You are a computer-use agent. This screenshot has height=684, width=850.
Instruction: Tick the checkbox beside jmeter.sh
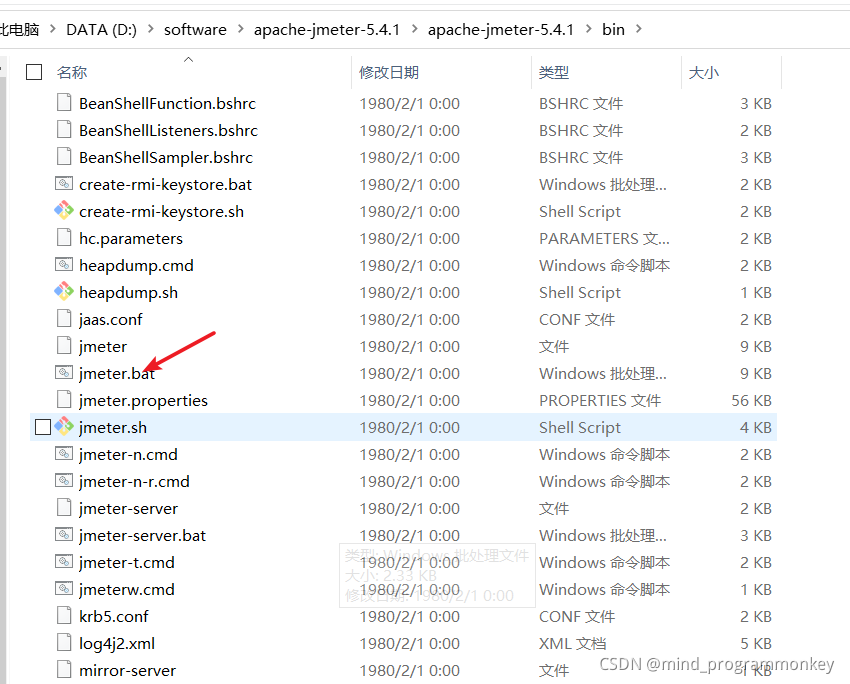tap(43, 427)
